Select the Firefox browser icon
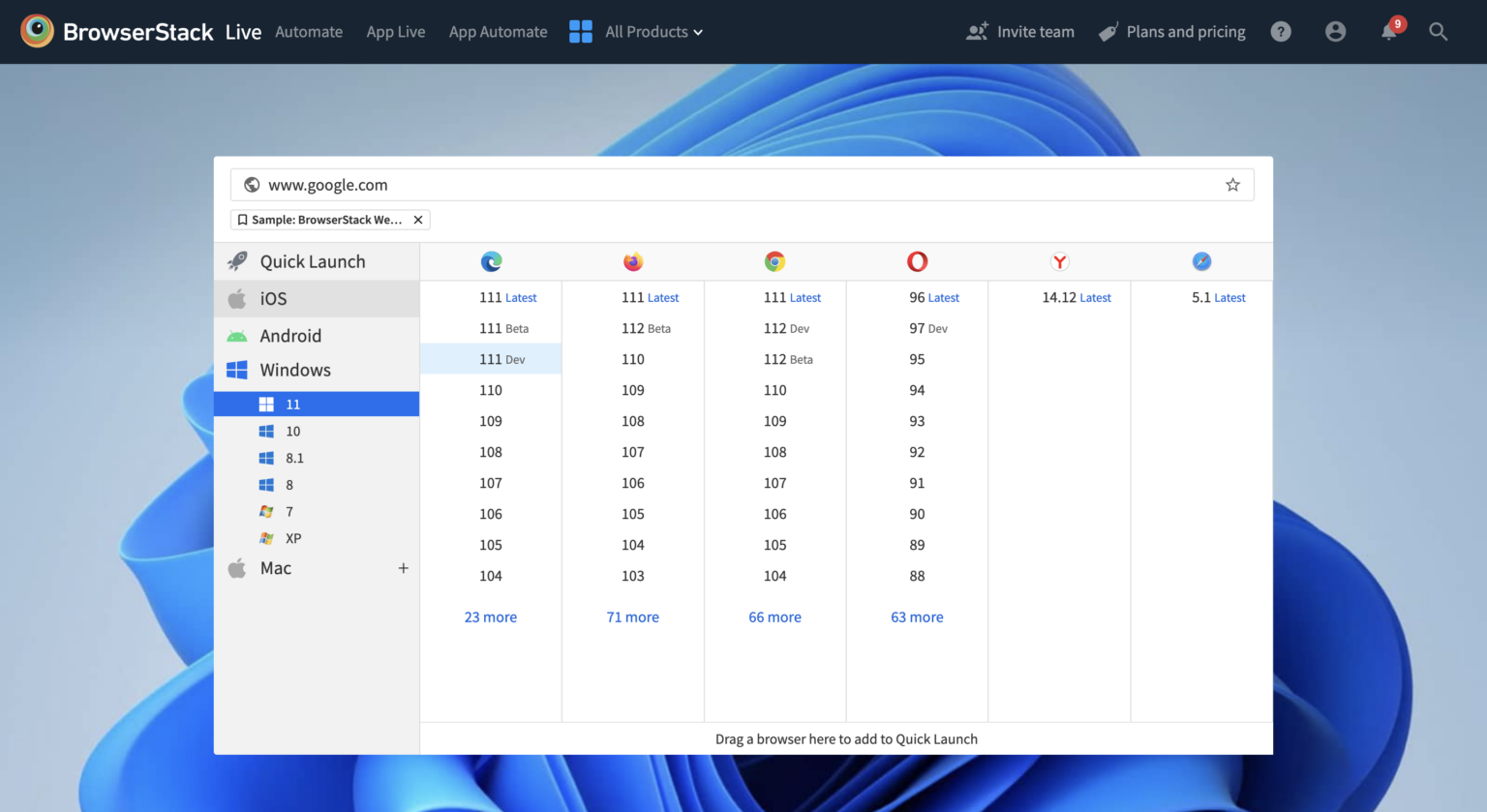This screenshot has height=812, width=1487. (632, 260)
